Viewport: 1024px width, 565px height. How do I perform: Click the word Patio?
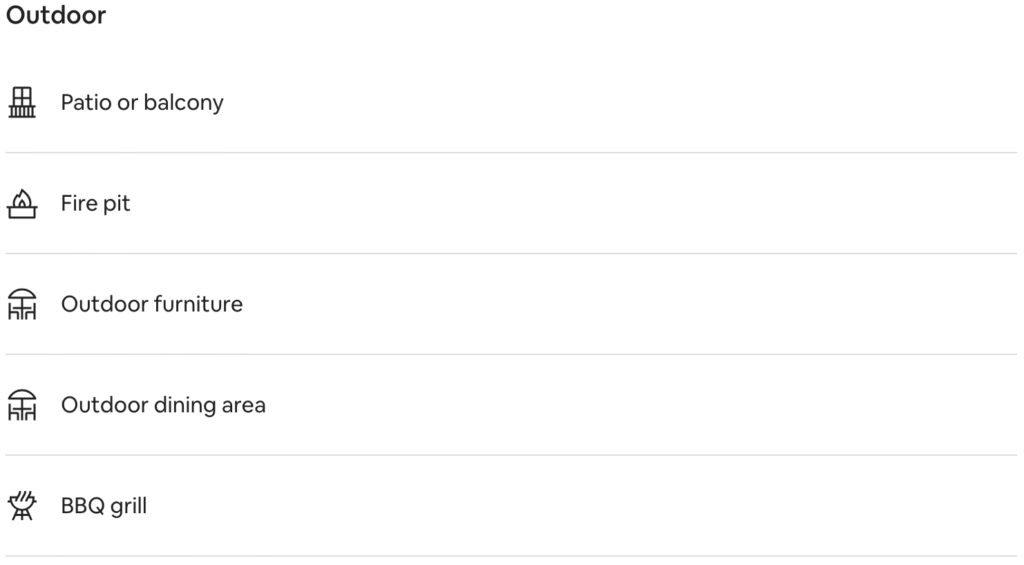click(86, 103)
